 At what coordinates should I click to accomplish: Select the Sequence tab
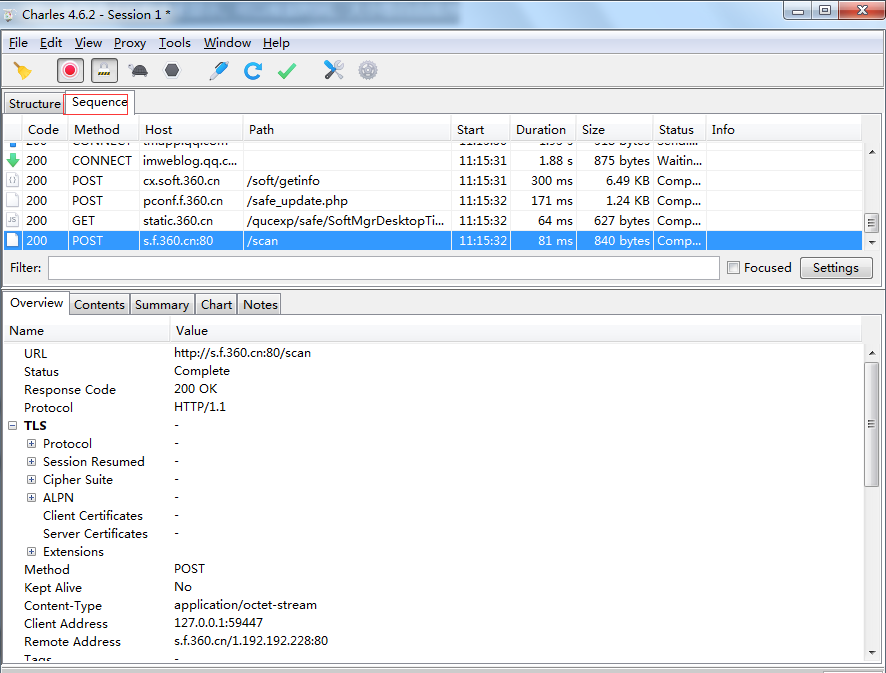[x=99, y=102]
